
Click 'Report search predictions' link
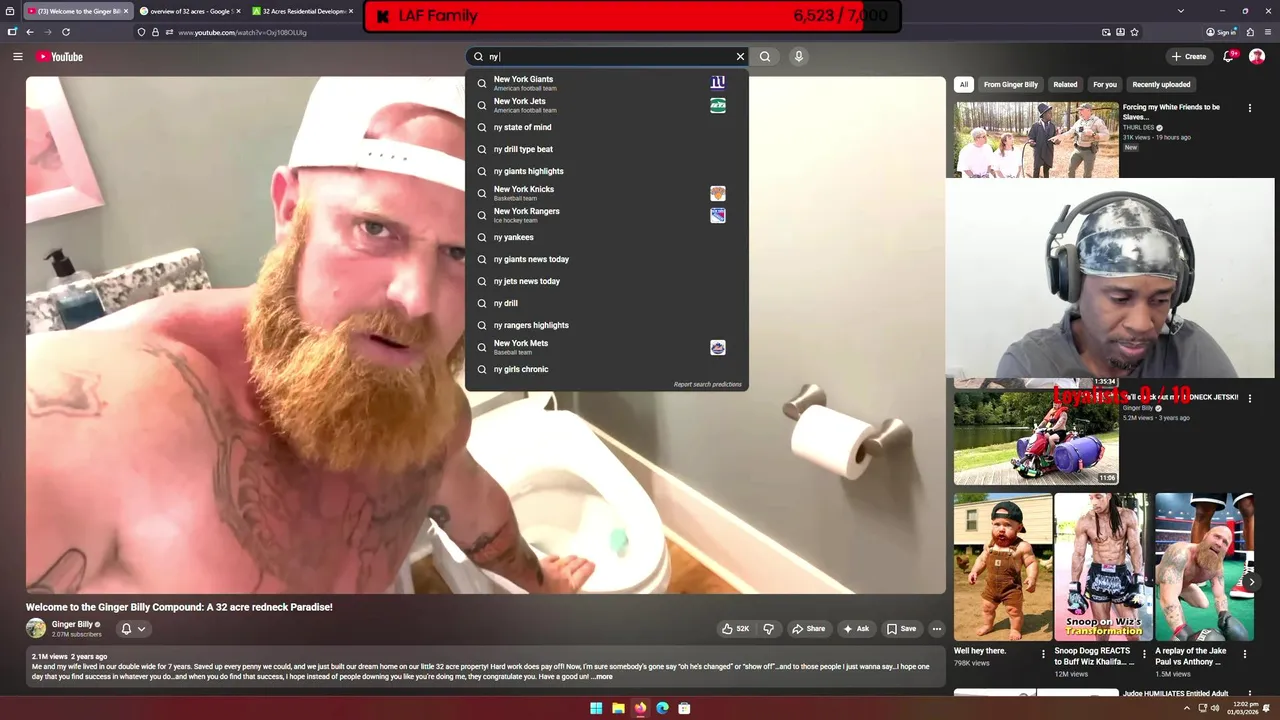tap(707, 384)
